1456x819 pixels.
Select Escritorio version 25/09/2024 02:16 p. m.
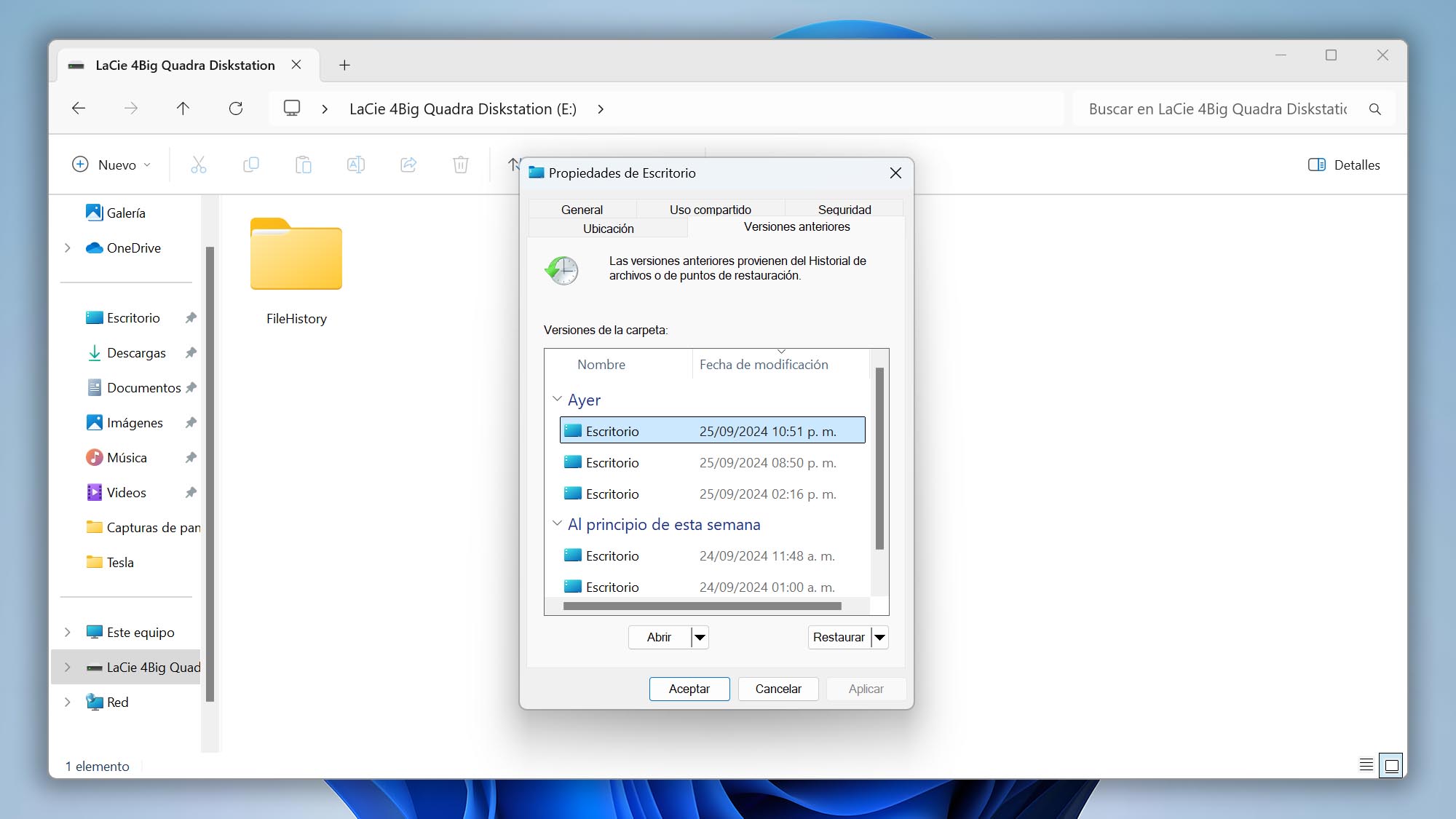(x=712, y=494)
